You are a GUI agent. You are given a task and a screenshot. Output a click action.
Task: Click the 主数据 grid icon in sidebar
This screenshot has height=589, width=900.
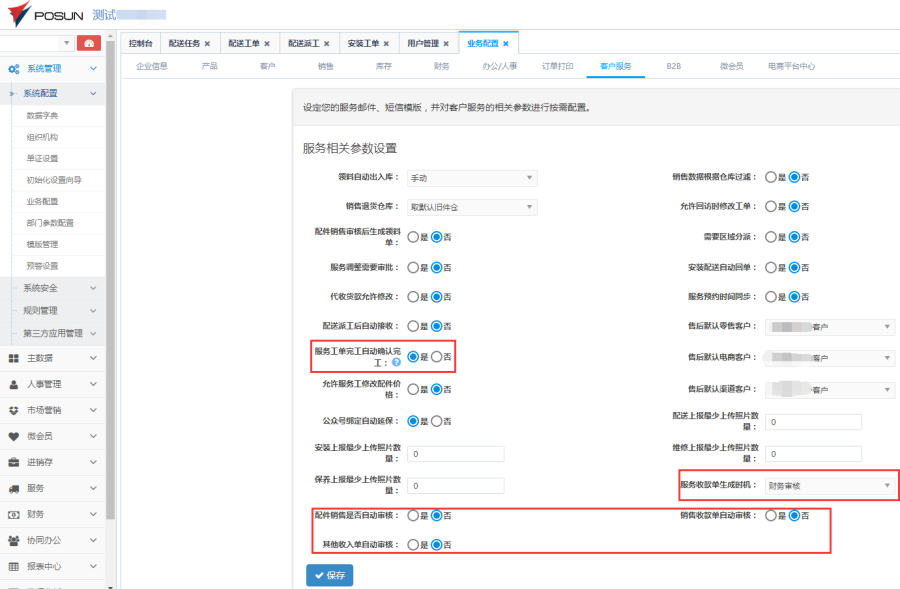[x=13, y=358]
